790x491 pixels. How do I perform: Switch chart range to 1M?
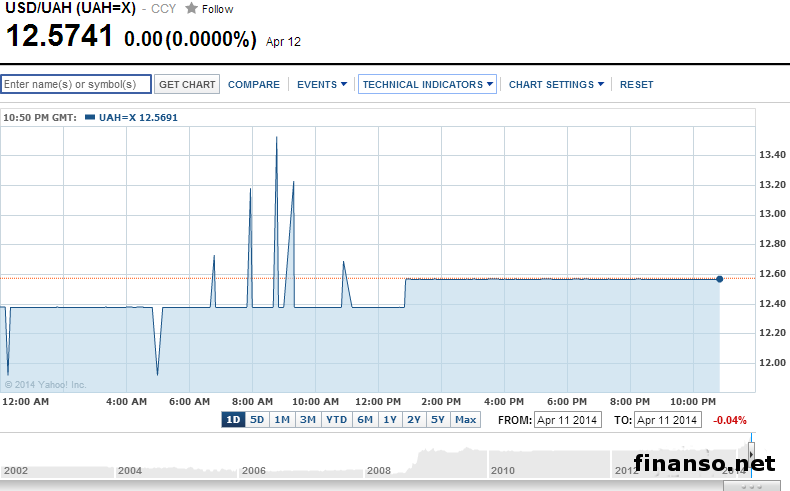point(282,420)
